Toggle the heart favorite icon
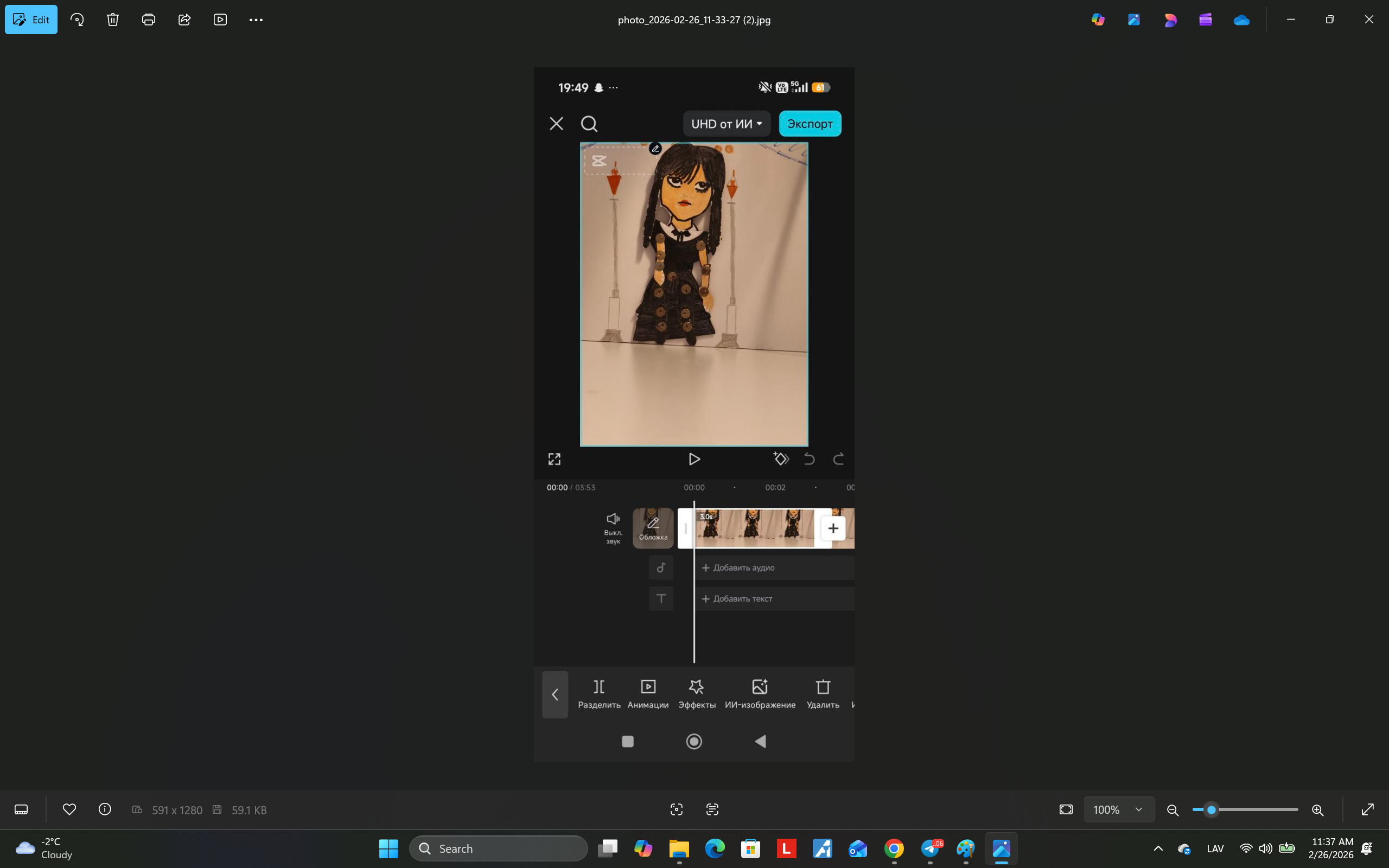1389x868 pixels. [69, 809]
